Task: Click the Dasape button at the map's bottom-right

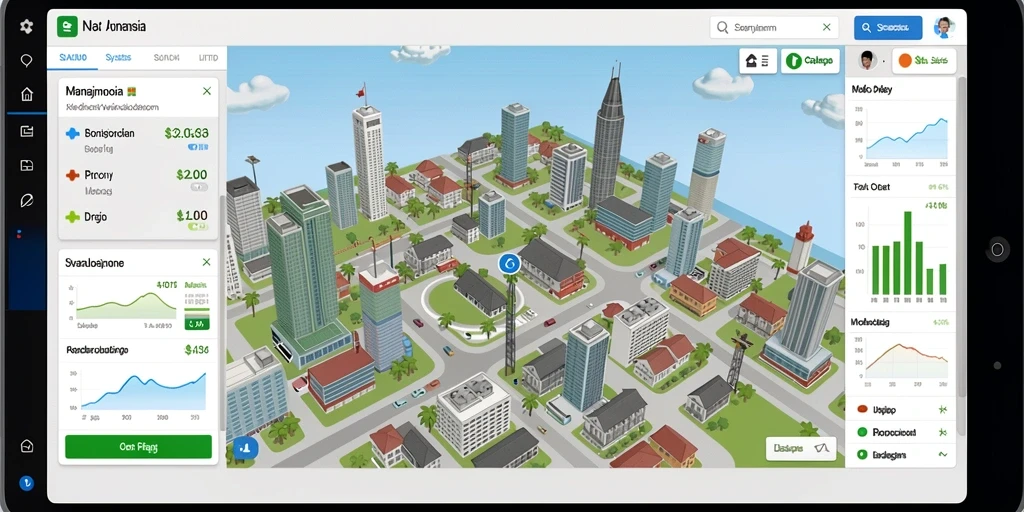Action: [801, 449]
